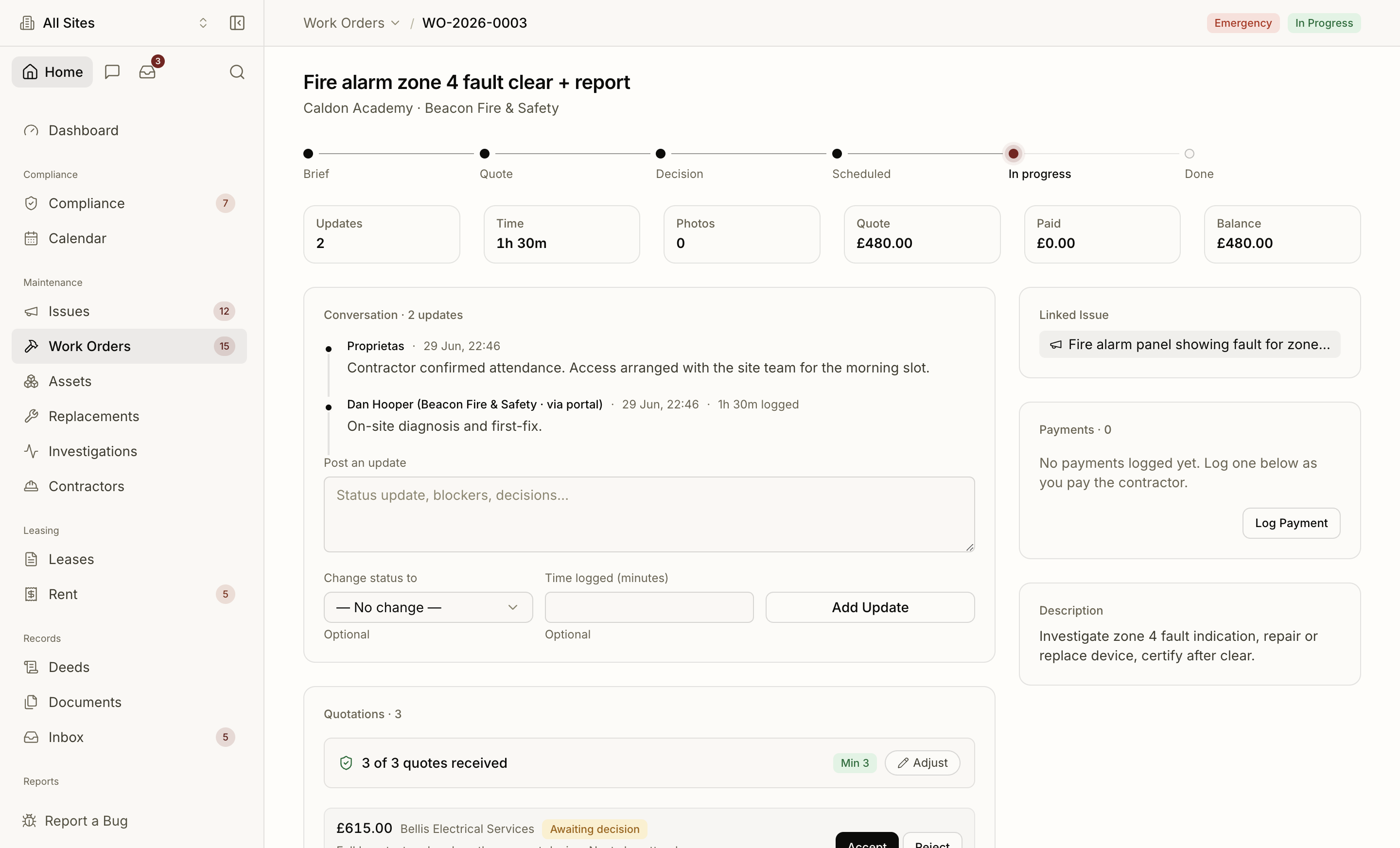Viewport: 1400px width, 848px height.
Task: Go to the Home button
Action: (52, 71)
